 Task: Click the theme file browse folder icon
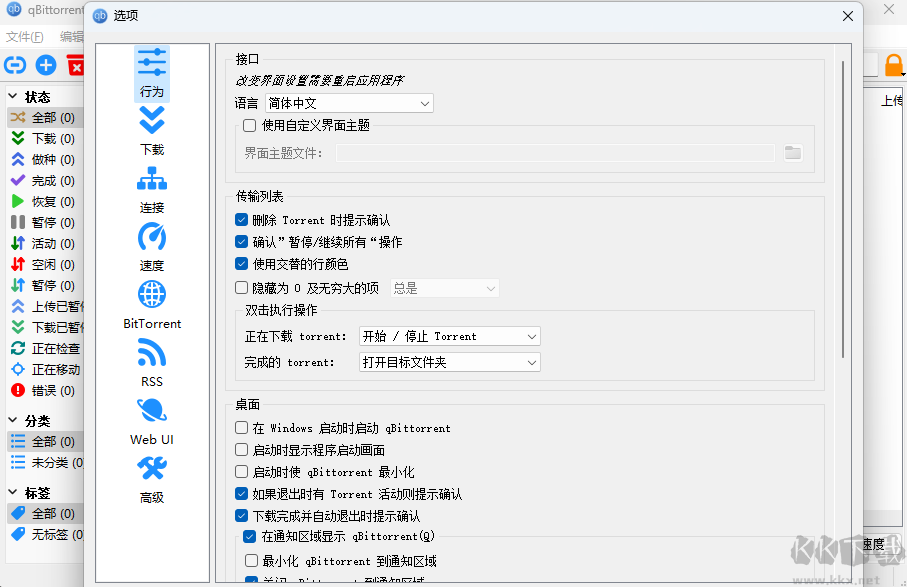793,153
